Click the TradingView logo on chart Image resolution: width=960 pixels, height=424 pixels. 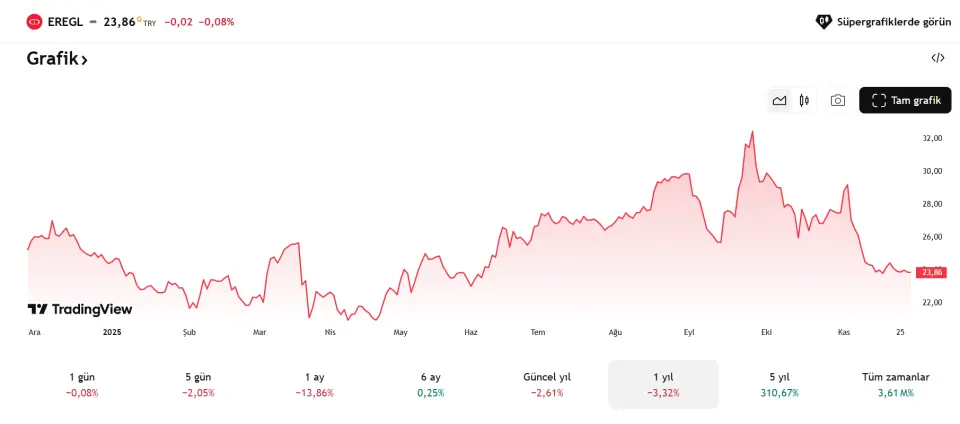[80, 309]
